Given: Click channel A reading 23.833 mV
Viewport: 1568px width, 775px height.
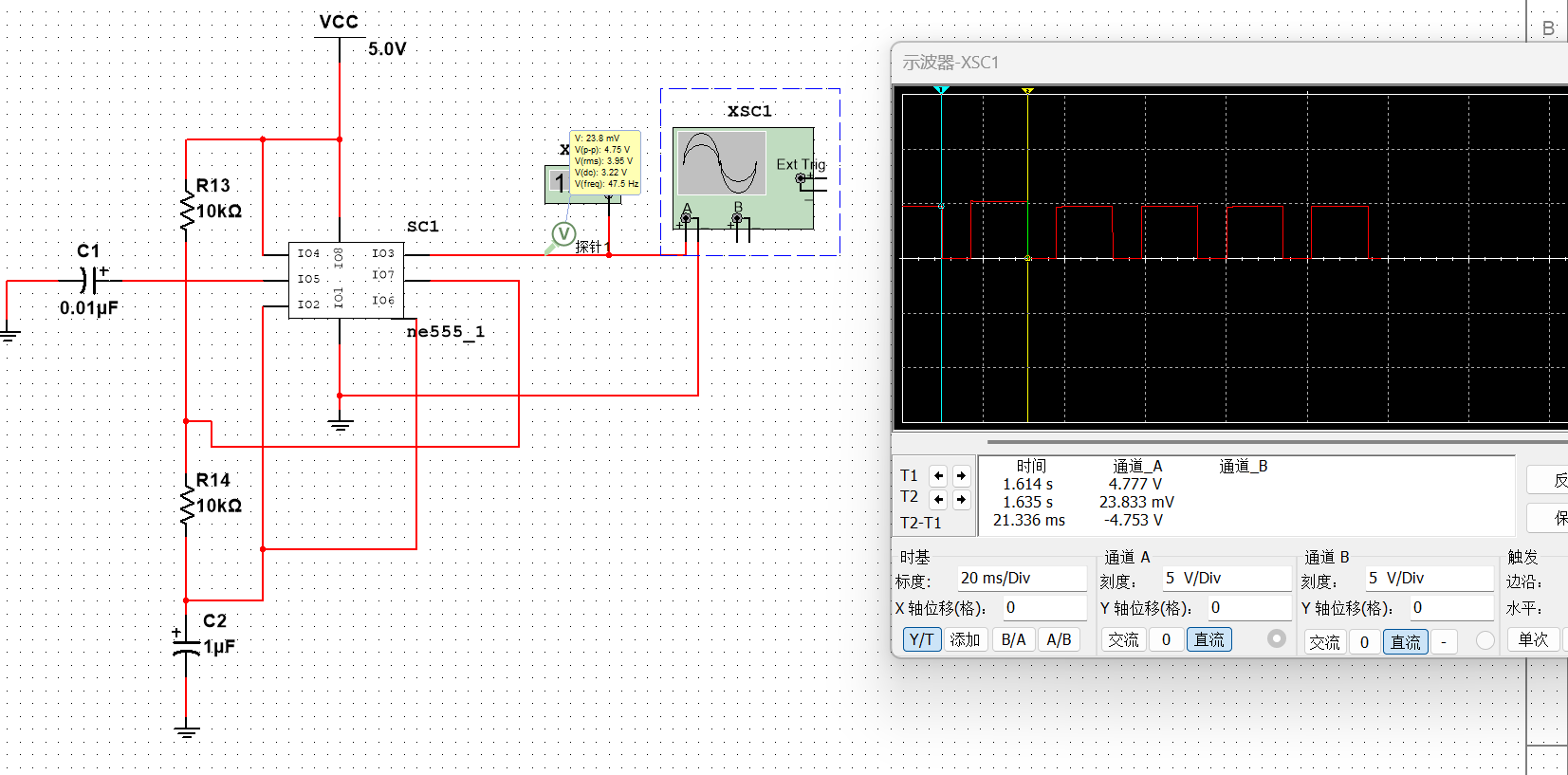Looking at the screenshot, I should click(1136, 503).
